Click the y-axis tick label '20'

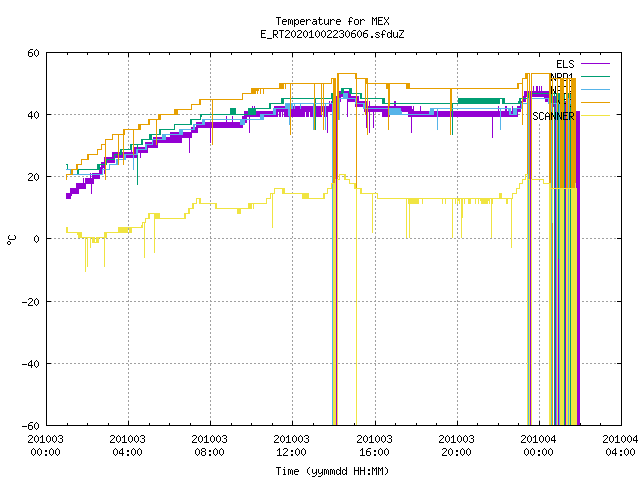click(33, 177)
